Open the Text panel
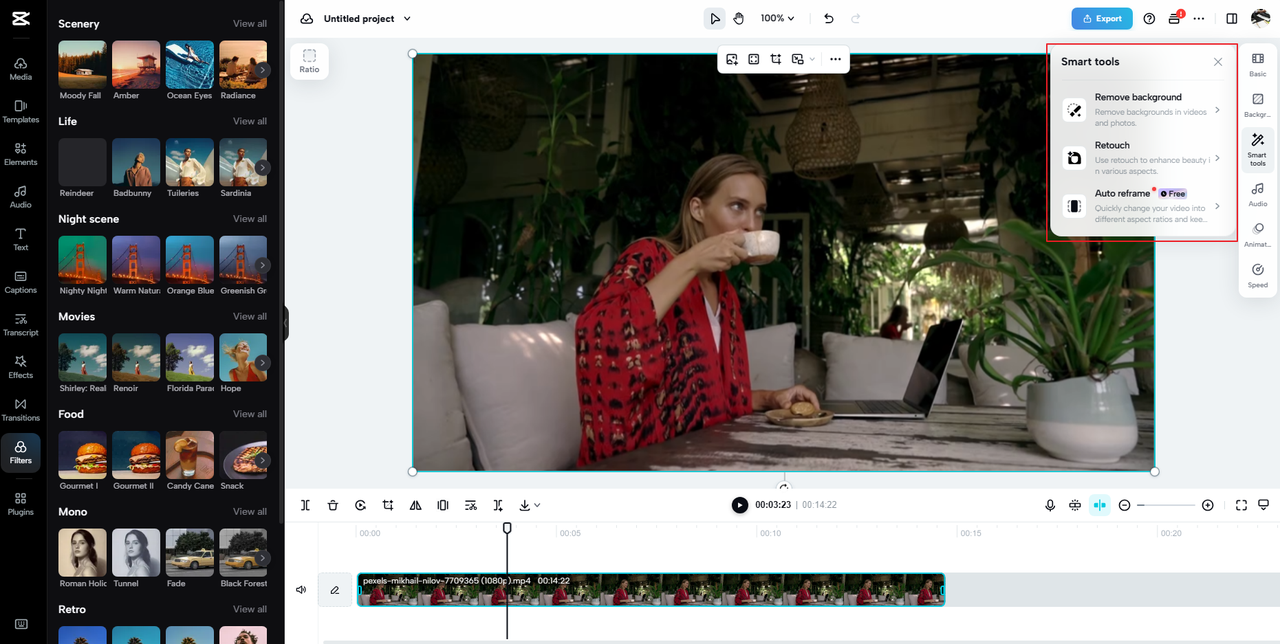Screen dimensions: 1280x644 (20, 239)
